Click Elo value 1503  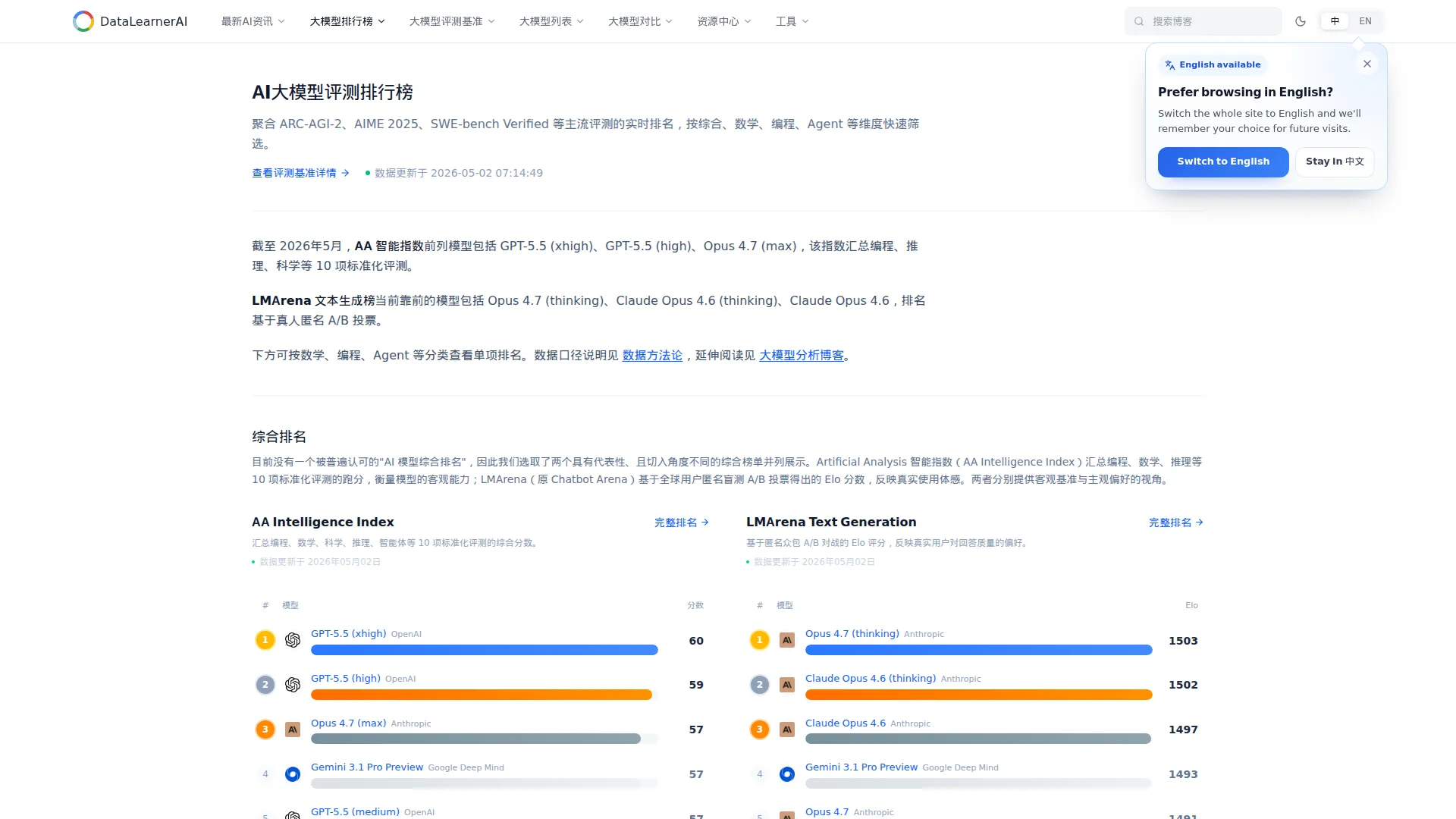tap(1183, 641)
